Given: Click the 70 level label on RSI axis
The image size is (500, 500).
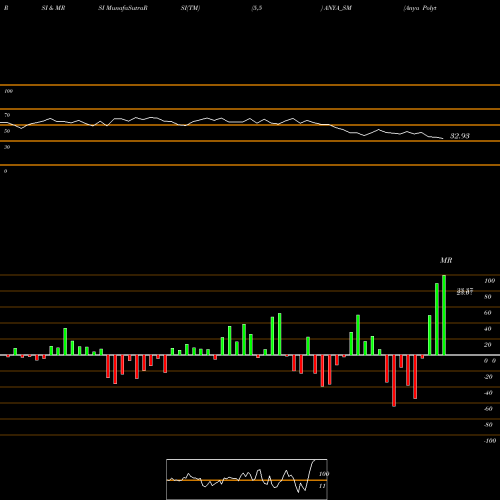Looking at the screenshot, I should pos(7,115).
